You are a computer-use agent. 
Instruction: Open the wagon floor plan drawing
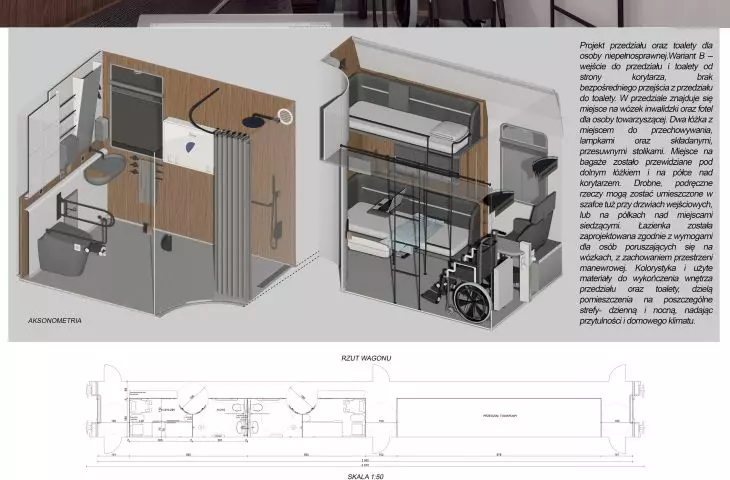pyautogui.click(x=365, y=416)
